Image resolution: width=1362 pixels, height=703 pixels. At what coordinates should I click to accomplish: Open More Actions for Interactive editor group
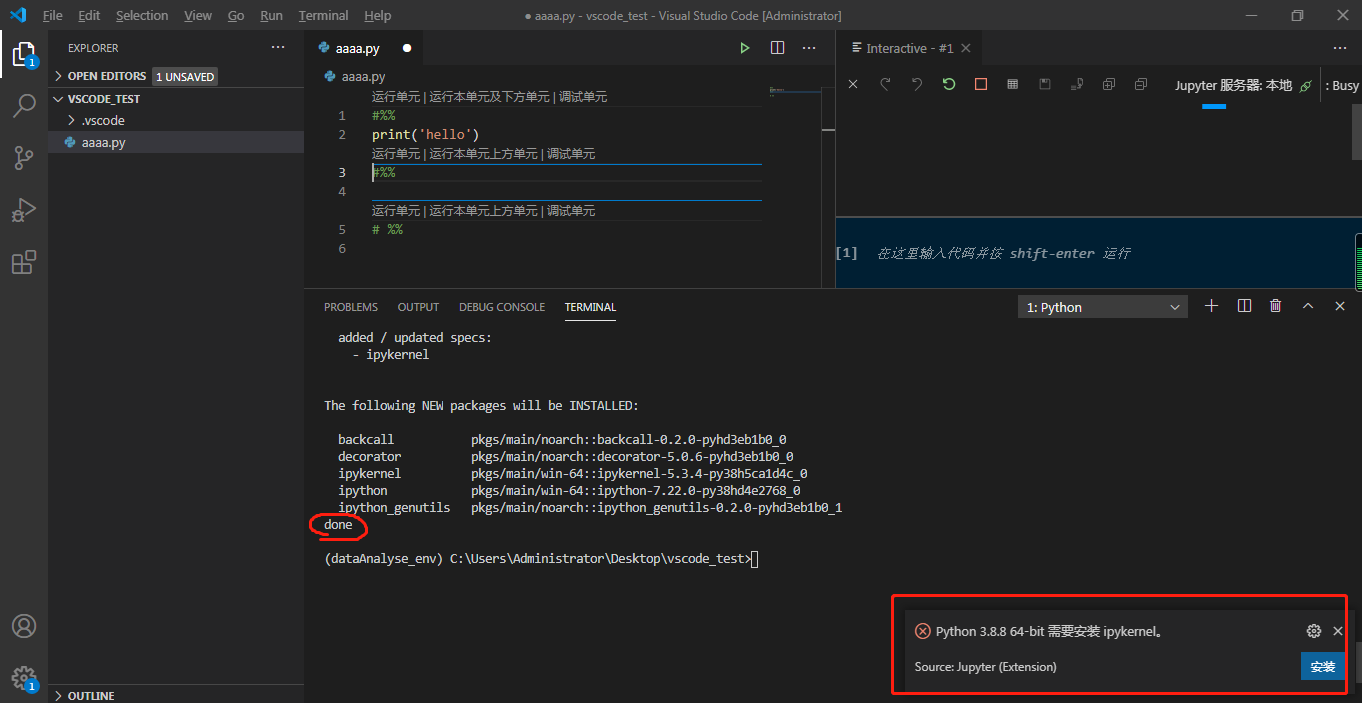(x=1340, y=48)
